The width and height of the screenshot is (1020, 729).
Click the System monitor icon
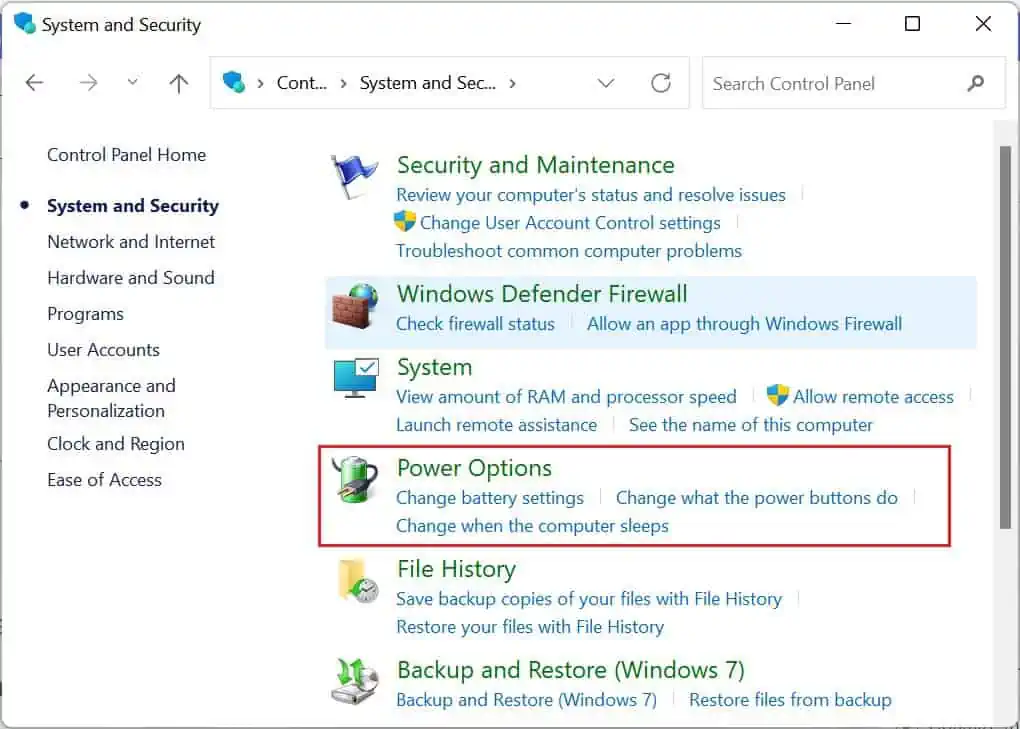click(355, 377)
